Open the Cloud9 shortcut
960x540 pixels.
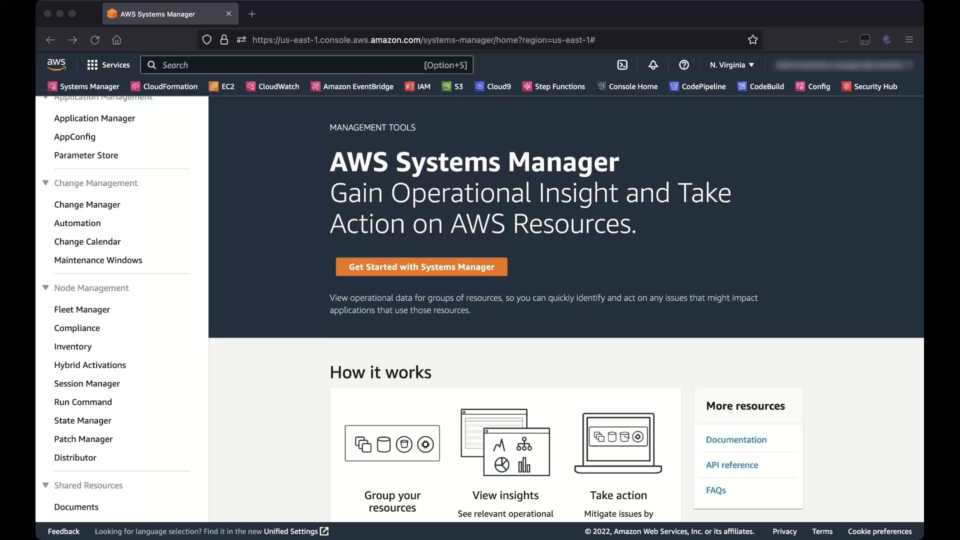coord(493,86)
